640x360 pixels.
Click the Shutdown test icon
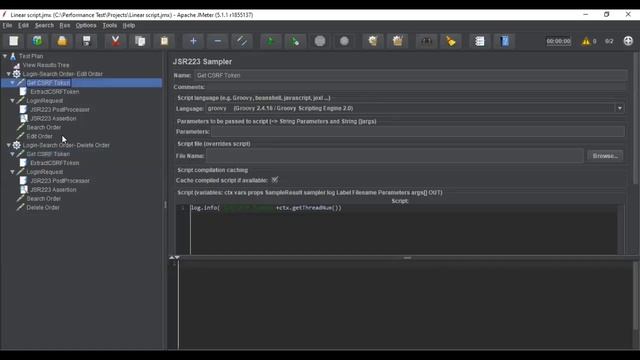pos(344,41)
